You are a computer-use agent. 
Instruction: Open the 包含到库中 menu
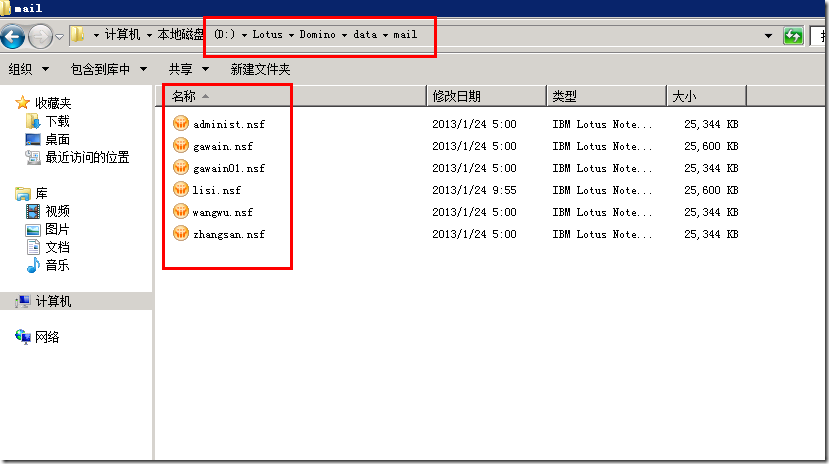[108, 69]
